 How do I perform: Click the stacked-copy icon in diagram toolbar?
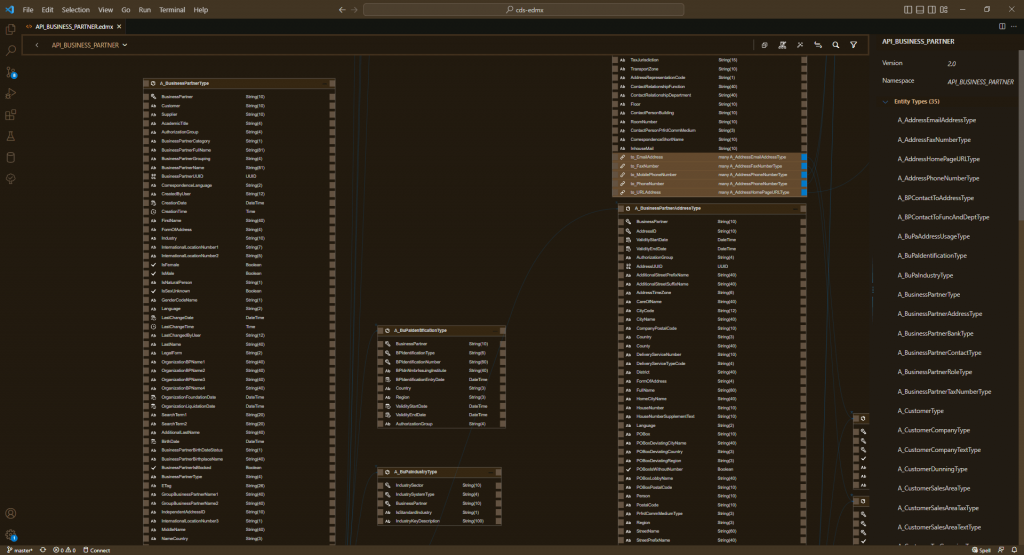[x=764, y=45]
